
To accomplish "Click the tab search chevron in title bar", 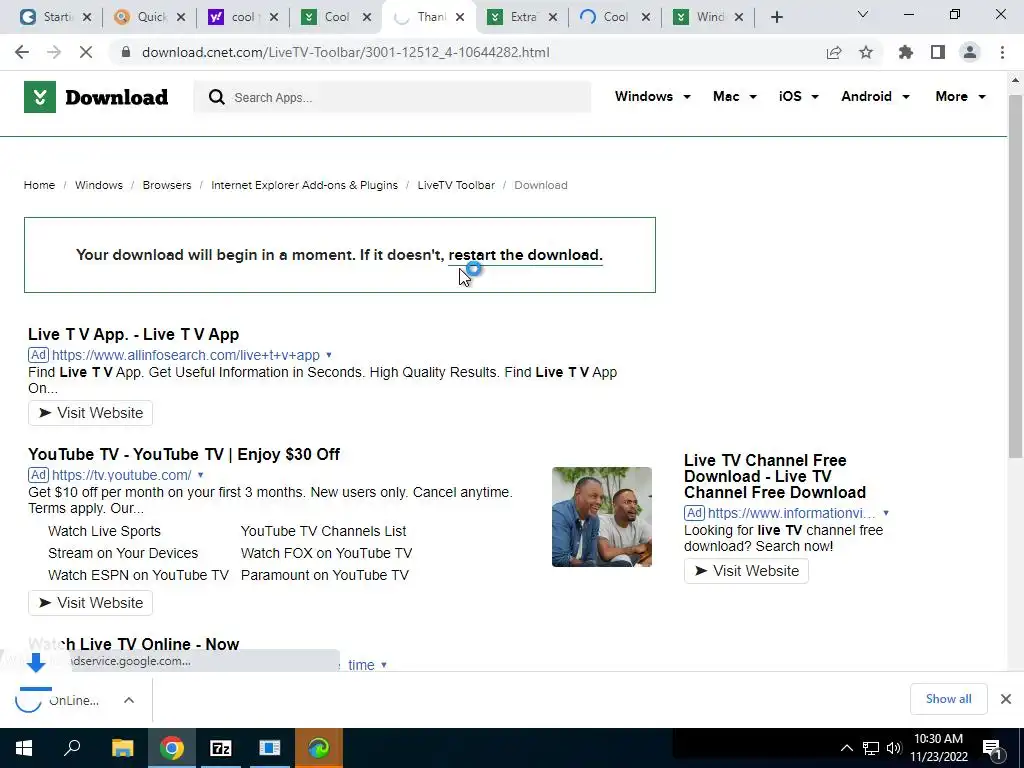I will (863, 14).
